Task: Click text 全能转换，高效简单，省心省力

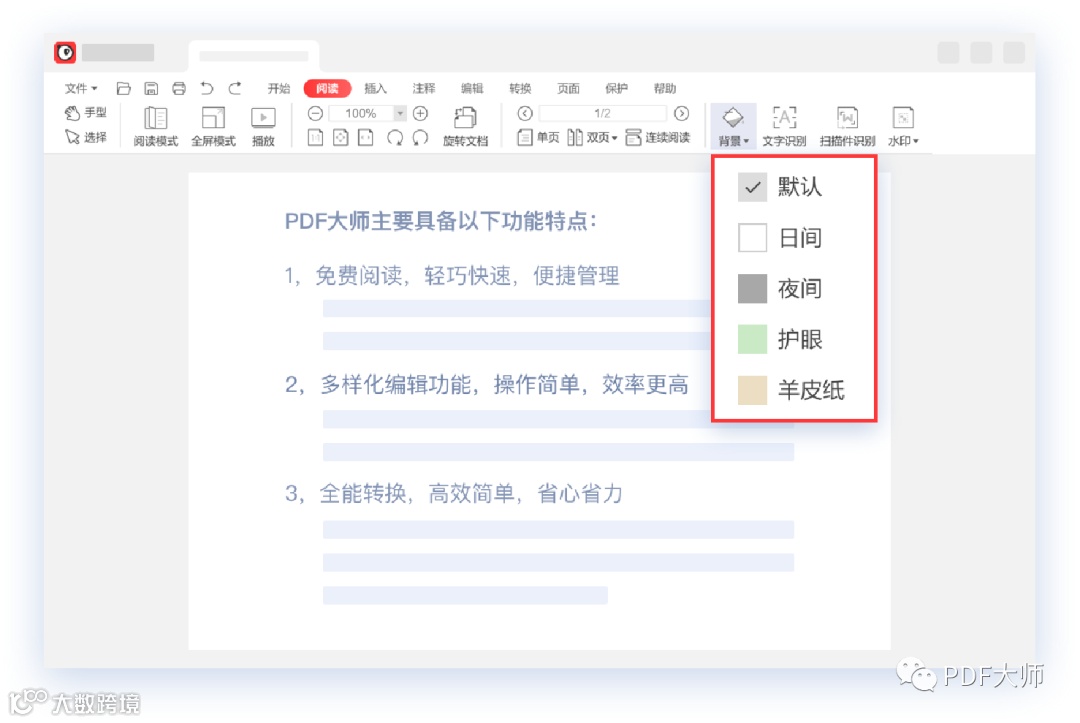Action: click(x=471, y=494)
